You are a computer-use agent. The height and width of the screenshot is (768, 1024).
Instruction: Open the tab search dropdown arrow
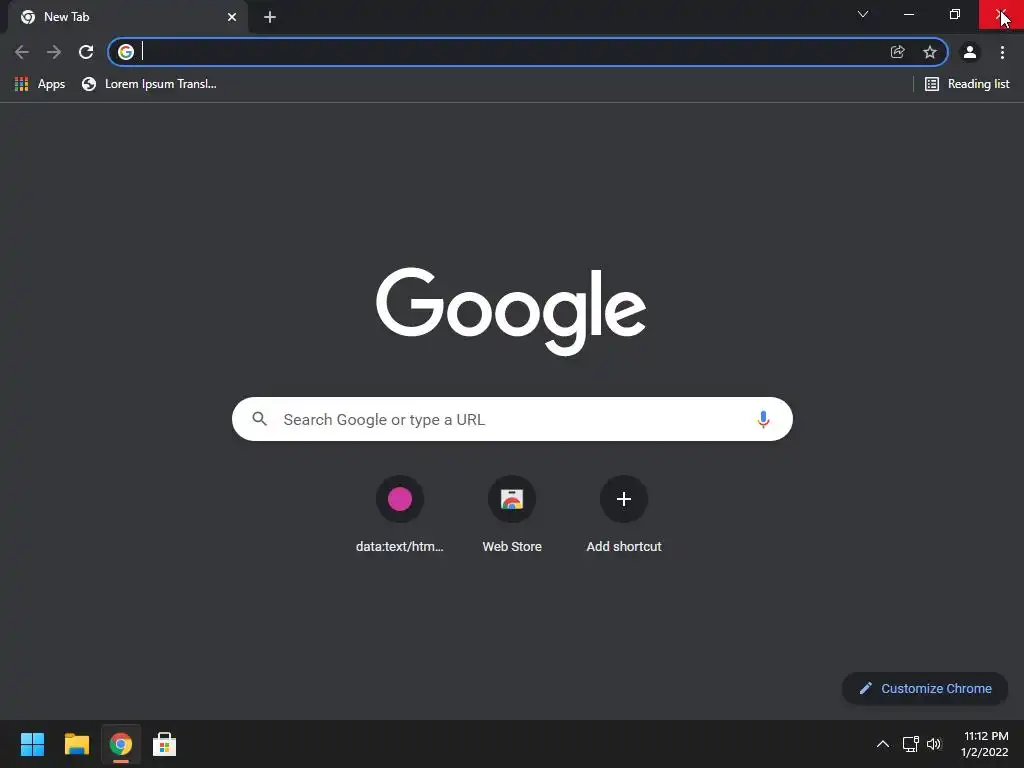point(863,14)
